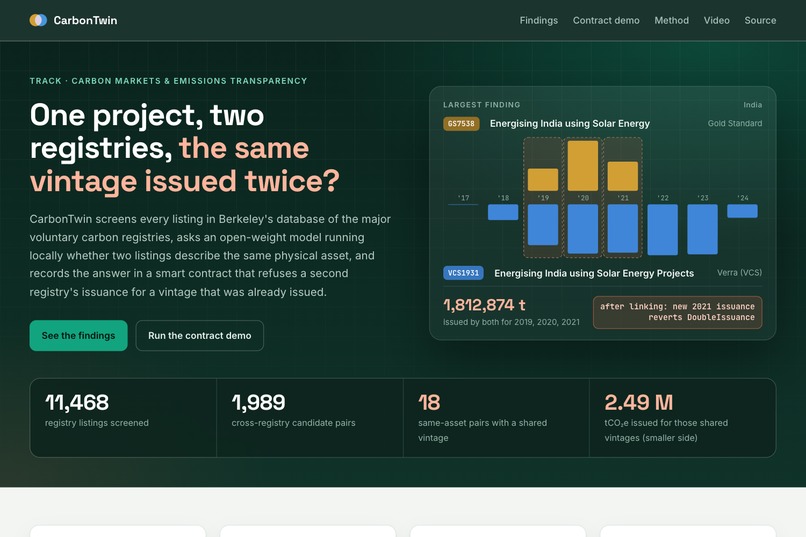Click Run the contract demo button
Screen dimensions: 806x537
[199, 336]
